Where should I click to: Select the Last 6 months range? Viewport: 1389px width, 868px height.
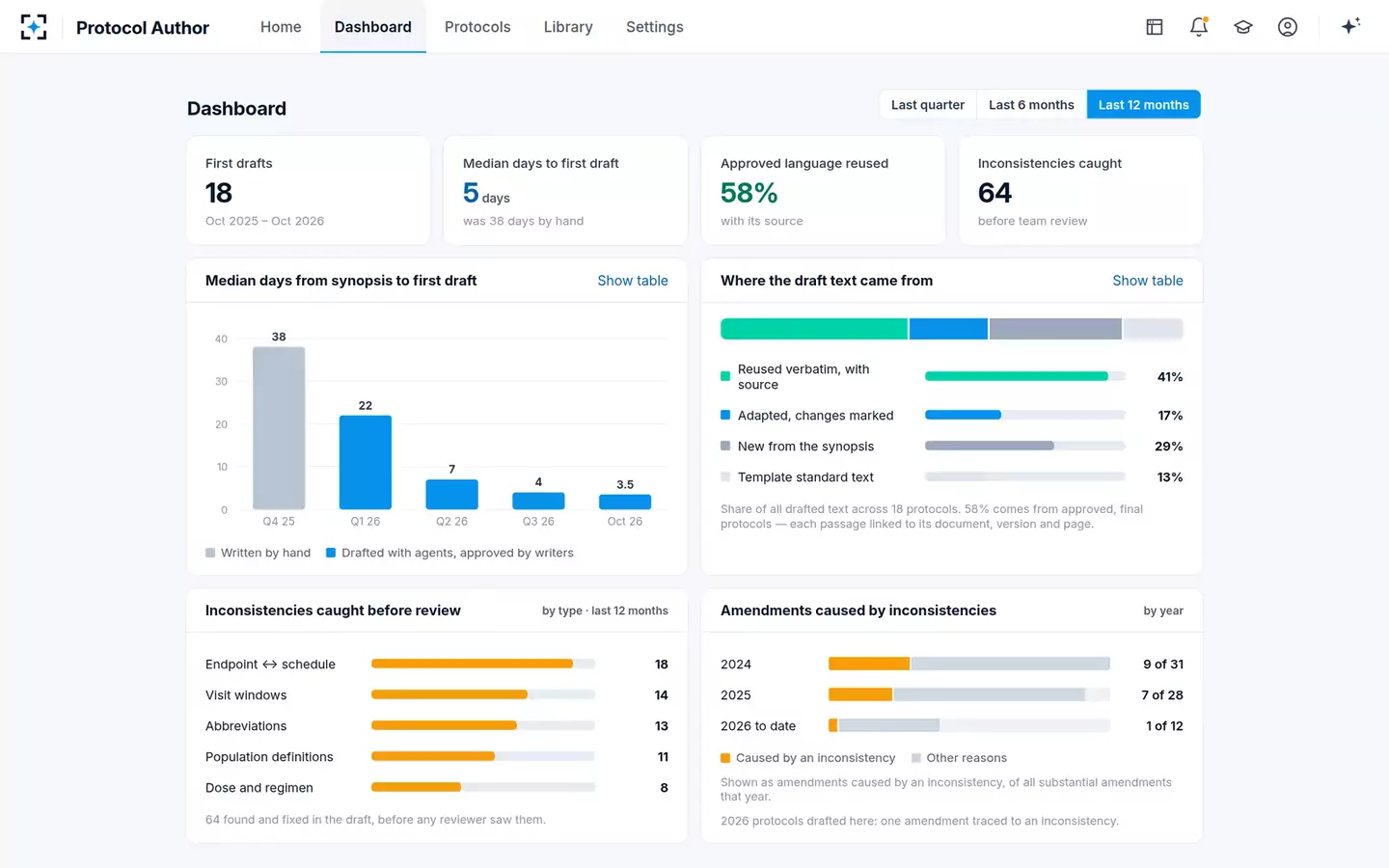(1031, 104)
